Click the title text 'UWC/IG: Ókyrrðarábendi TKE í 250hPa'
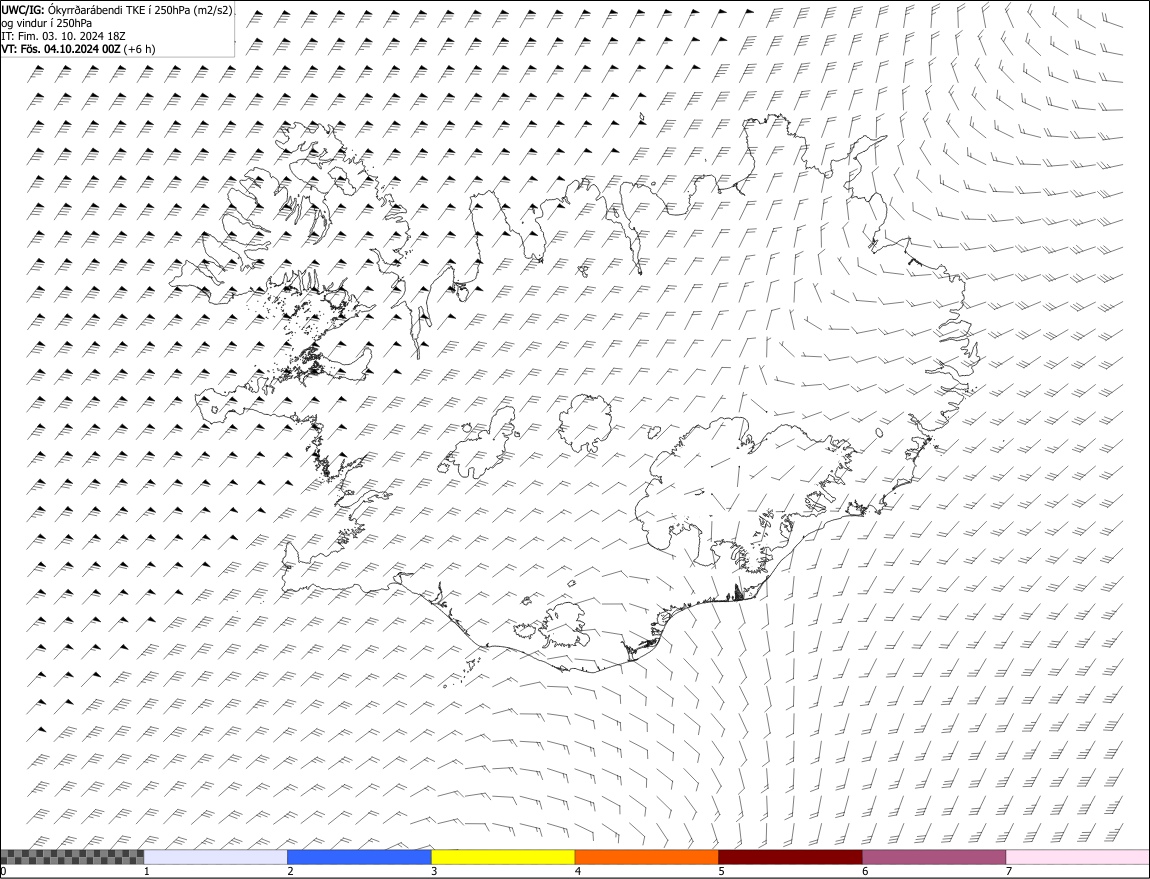1150x879 pixels. [x=95, y=11]
